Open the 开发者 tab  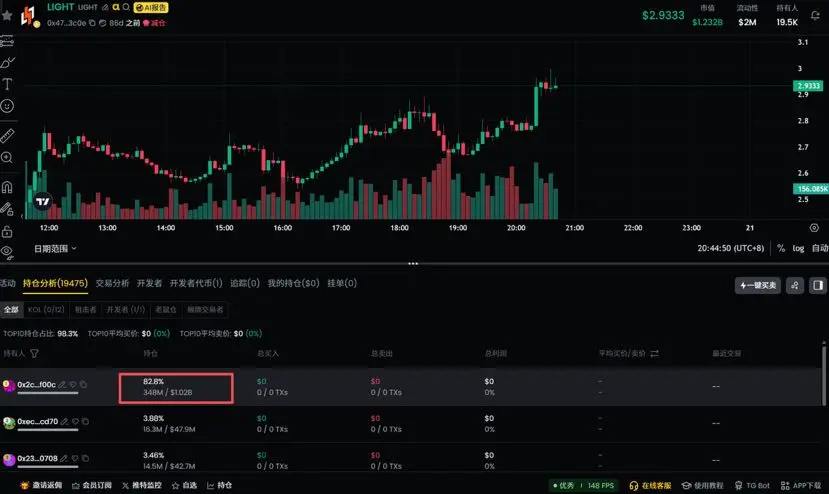point(149,283)
